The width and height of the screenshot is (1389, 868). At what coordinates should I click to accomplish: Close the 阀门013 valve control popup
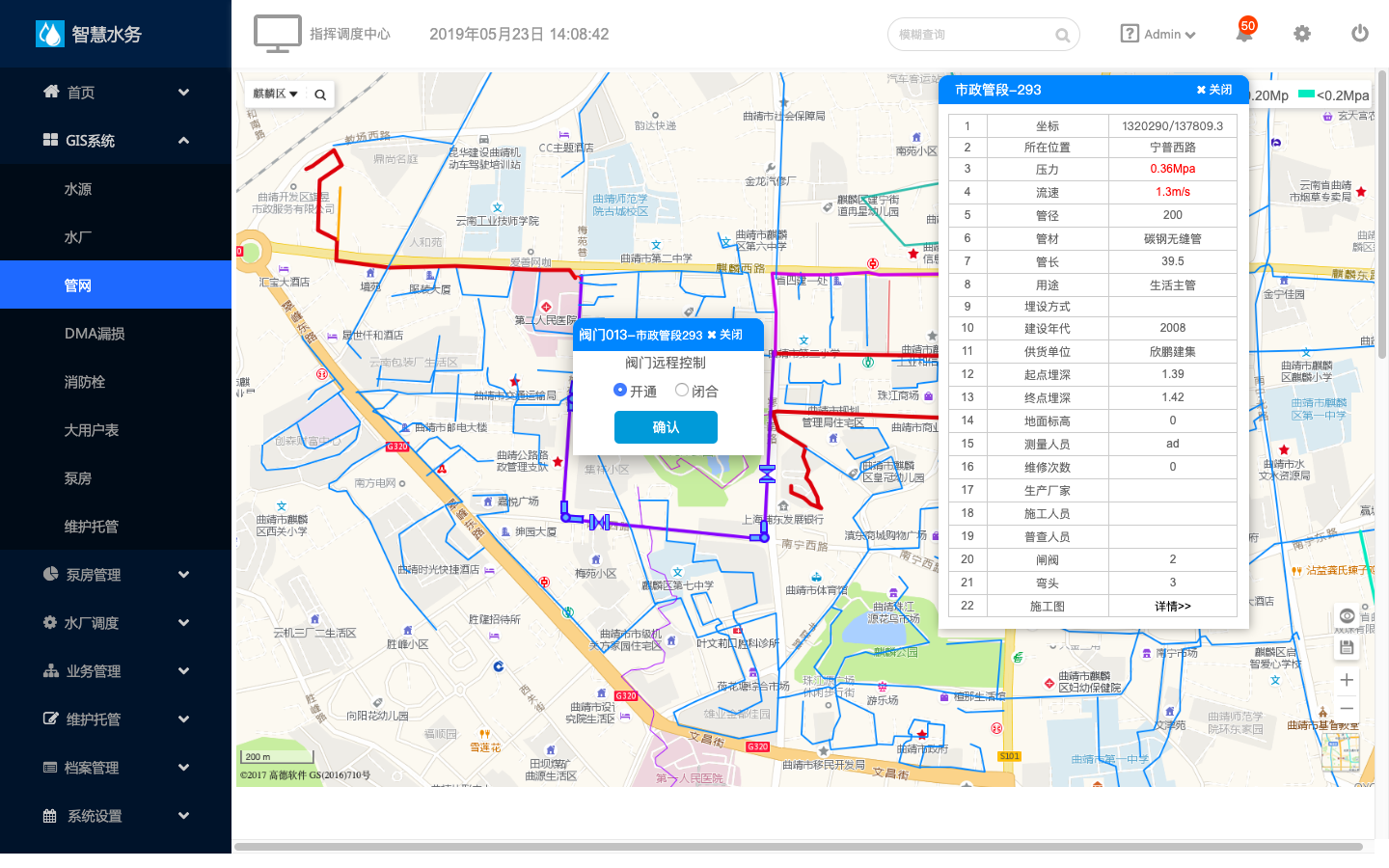point(724,336)
